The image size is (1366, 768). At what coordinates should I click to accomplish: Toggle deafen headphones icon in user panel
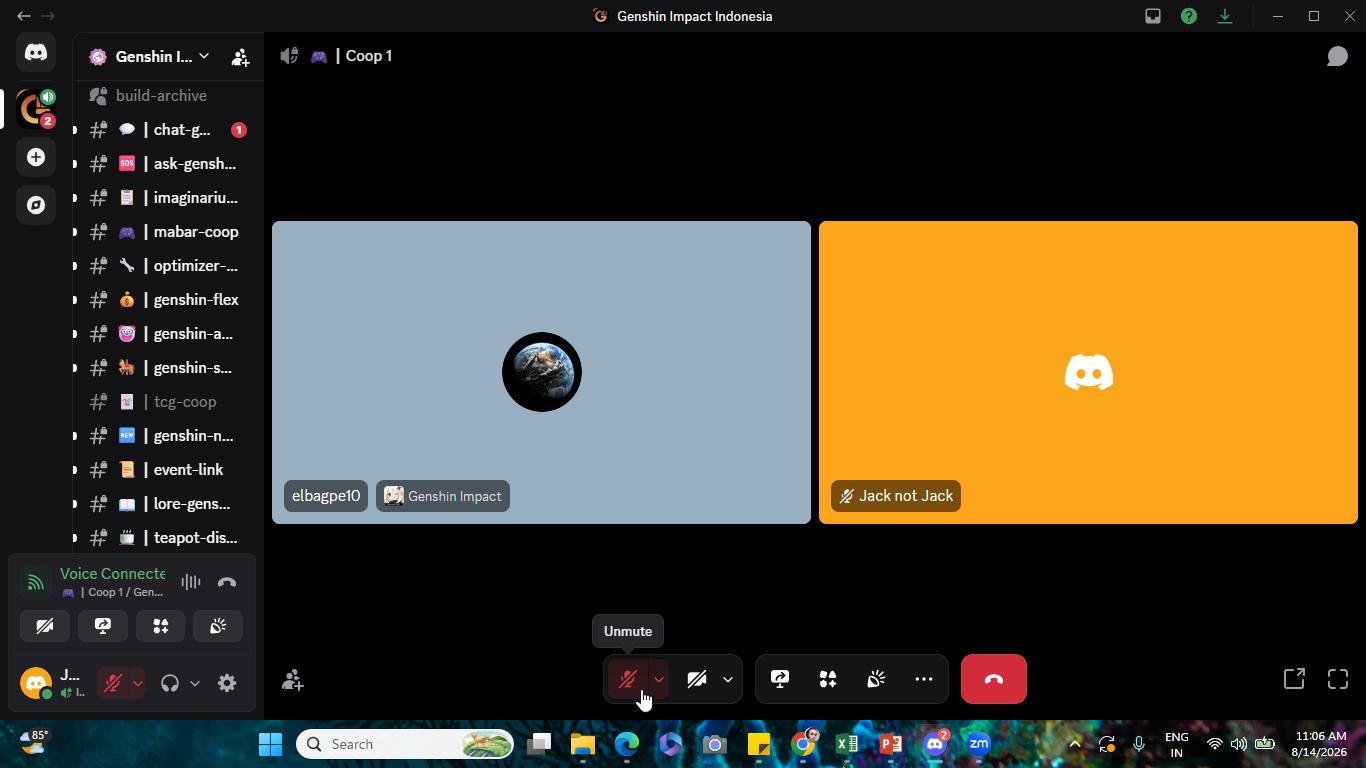point(170,683)
